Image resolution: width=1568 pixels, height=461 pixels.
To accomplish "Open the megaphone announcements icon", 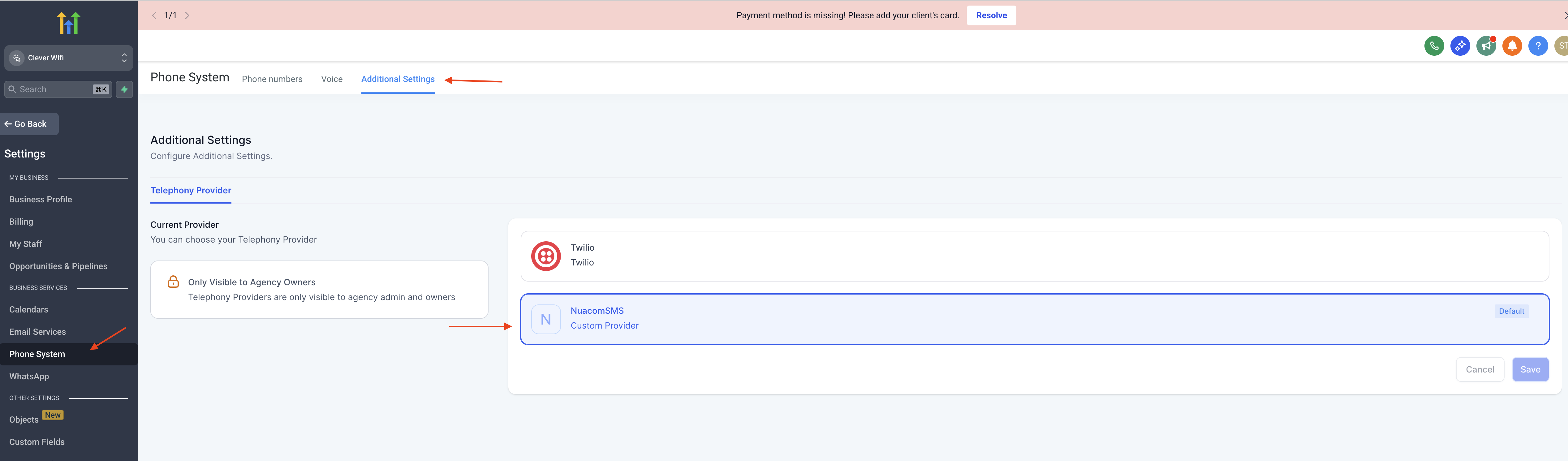I will 1486,46.
